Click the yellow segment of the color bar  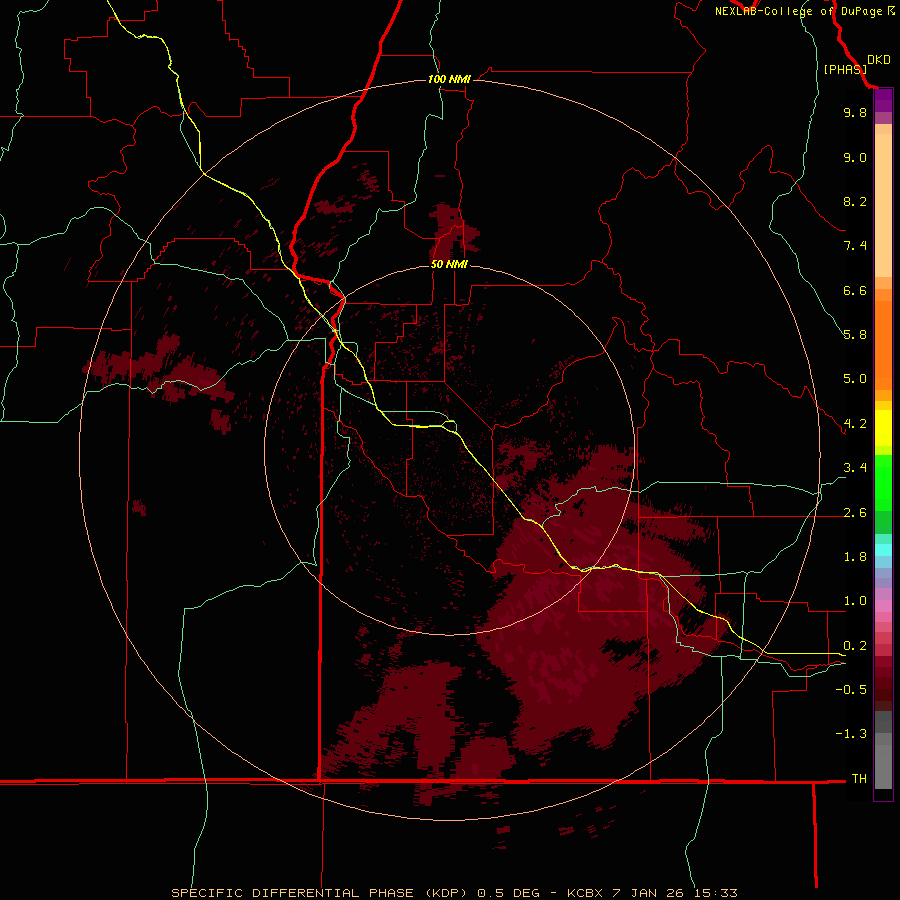[x=883, y=428]
